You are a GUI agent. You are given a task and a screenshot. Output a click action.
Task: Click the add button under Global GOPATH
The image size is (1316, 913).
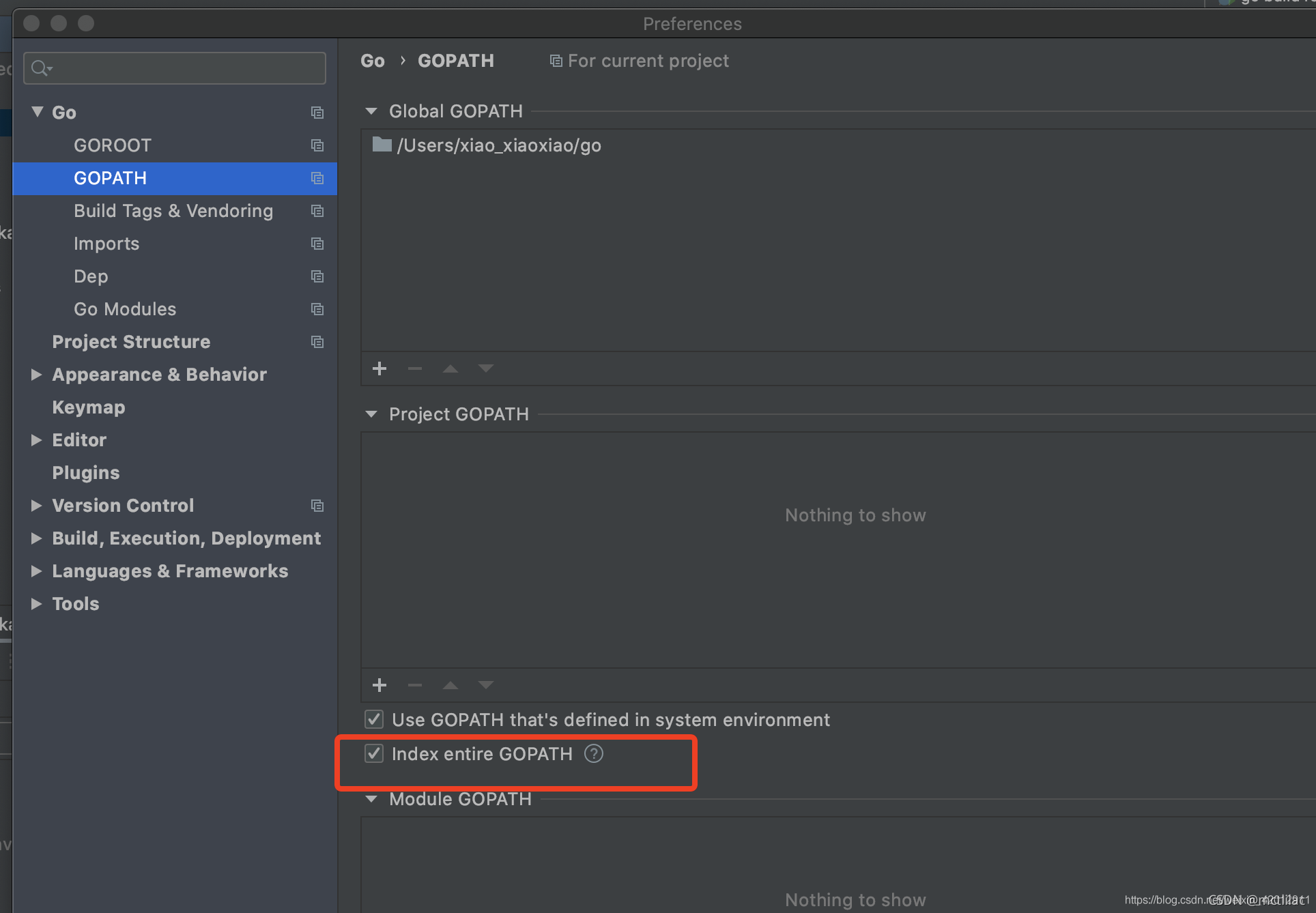[x=380, y=368]
